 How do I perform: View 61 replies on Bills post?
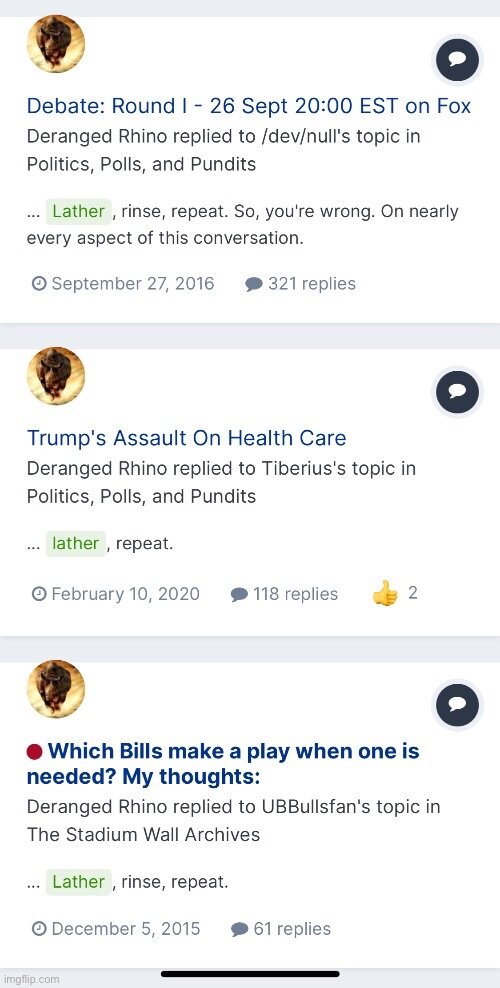[x=281, y=929]
